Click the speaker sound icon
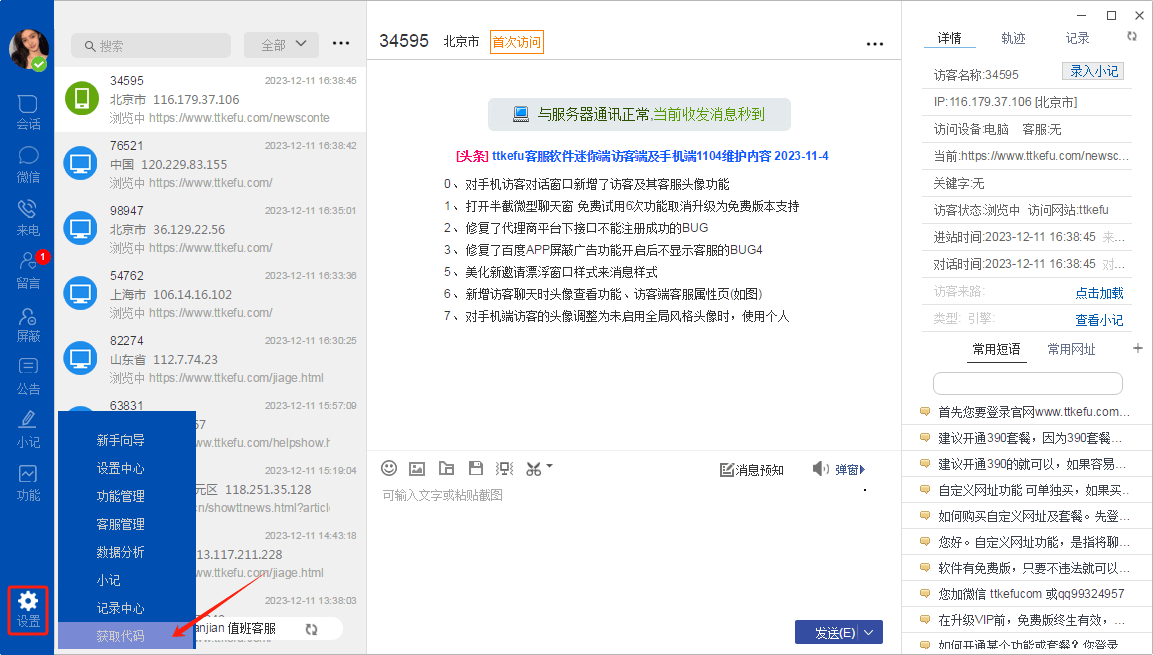This screenshot has height=655, width=1153. (821, 469)
